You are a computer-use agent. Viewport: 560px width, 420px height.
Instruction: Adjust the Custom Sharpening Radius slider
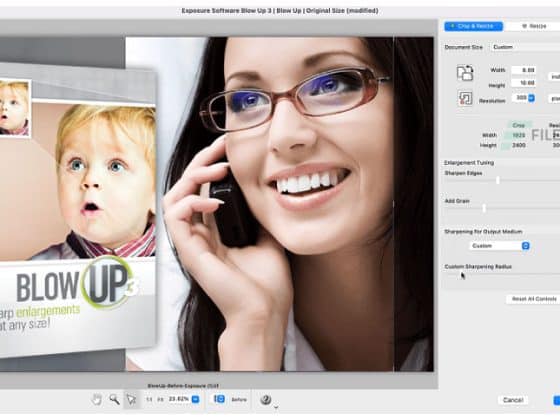(x=502, y=275)
